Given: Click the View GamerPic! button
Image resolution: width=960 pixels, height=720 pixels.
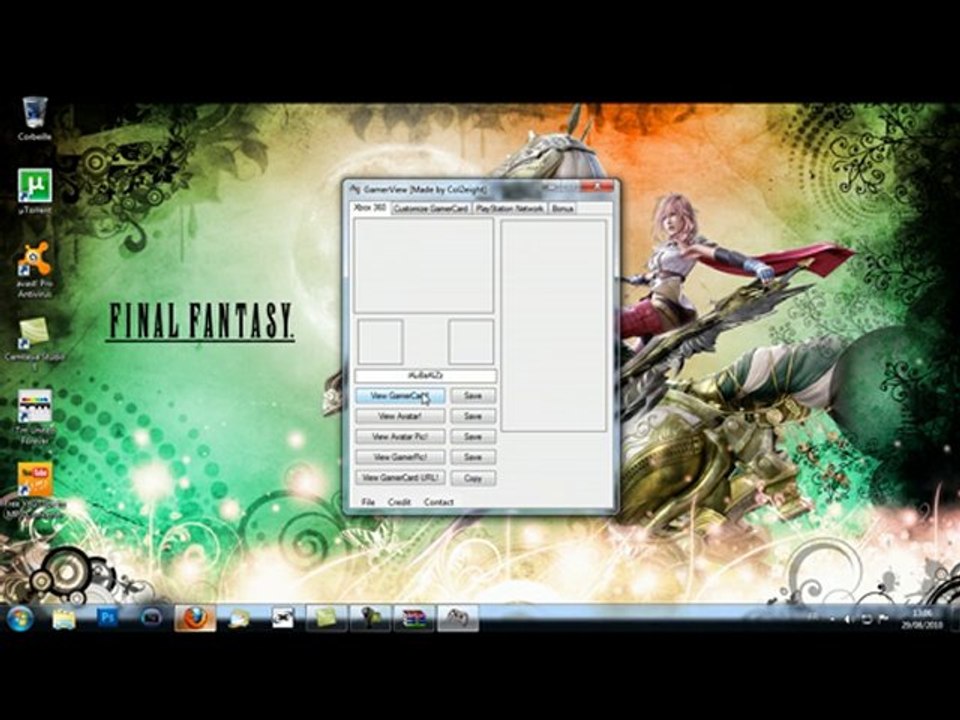Looking at the screenshot, I should (x=400, y=457).
